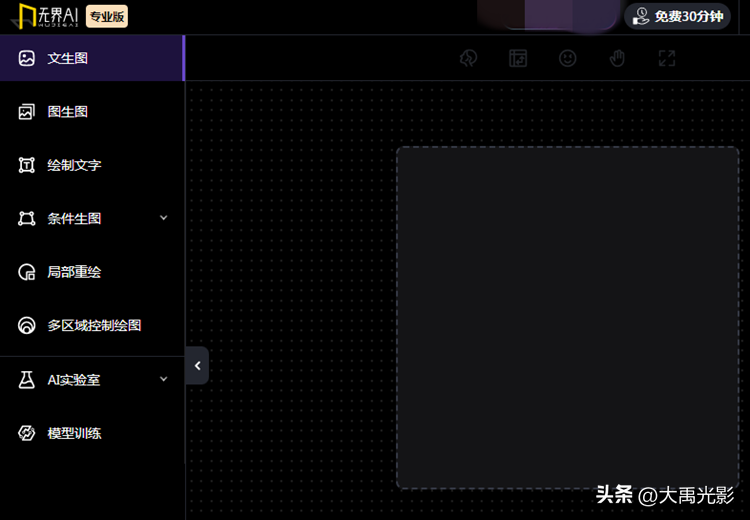The image size is (750, 520).
Task: Expand the AI实验室 submenu chevron
Action: (164, 379)
